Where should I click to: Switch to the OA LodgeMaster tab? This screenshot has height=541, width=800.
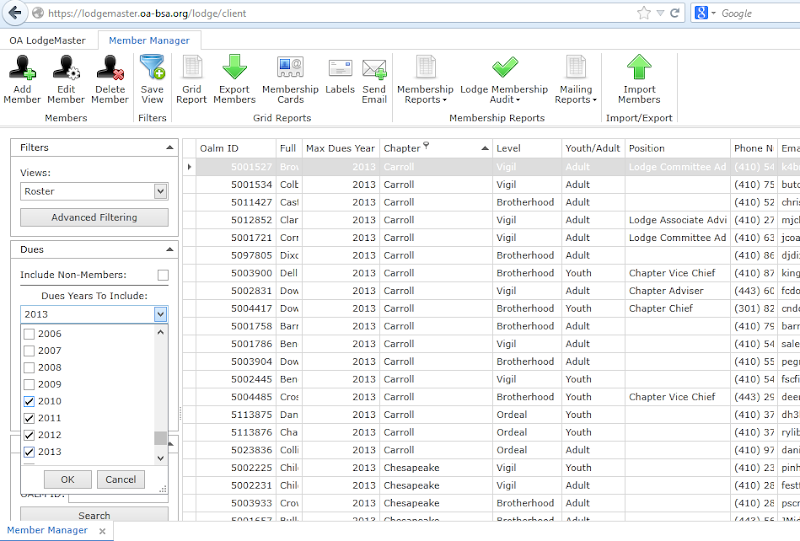(47, 41)
